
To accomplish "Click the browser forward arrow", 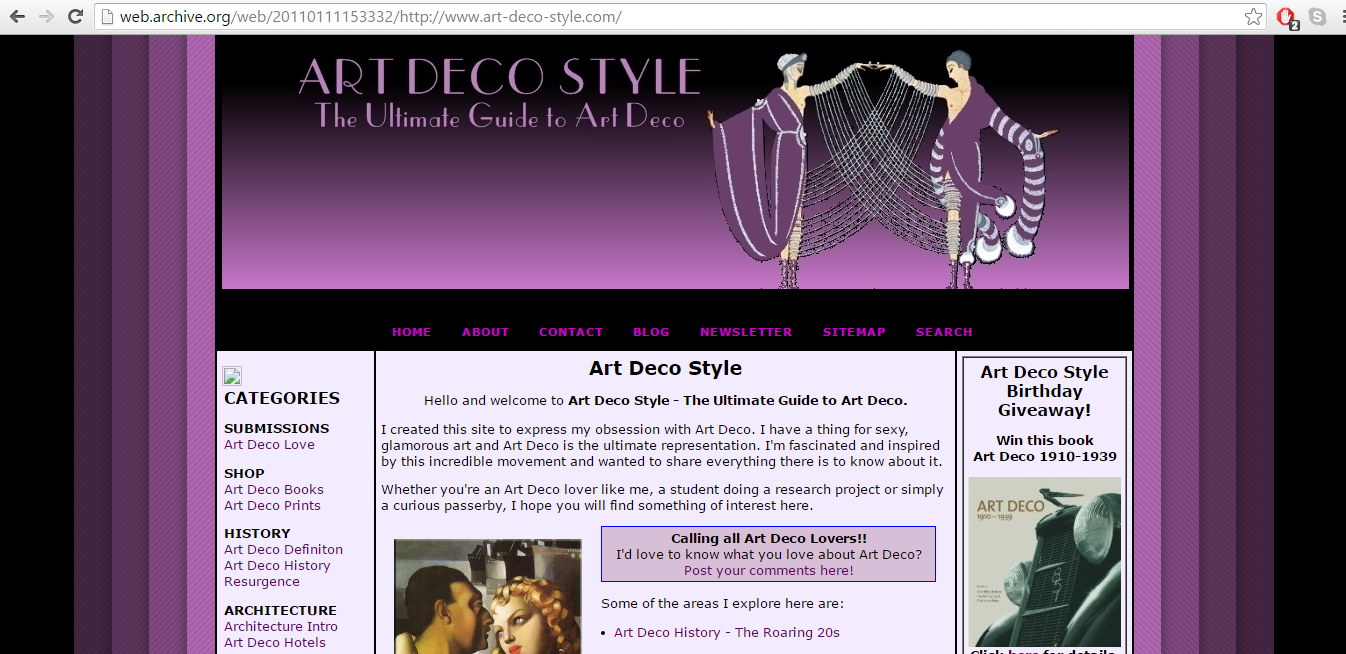I will tap(46, 17).
